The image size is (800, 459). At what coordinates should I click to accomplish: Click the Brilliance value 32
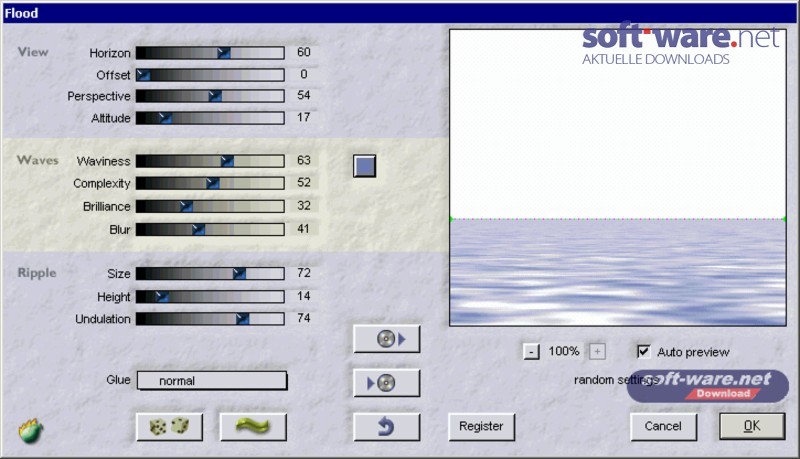(x=304, y=206)
